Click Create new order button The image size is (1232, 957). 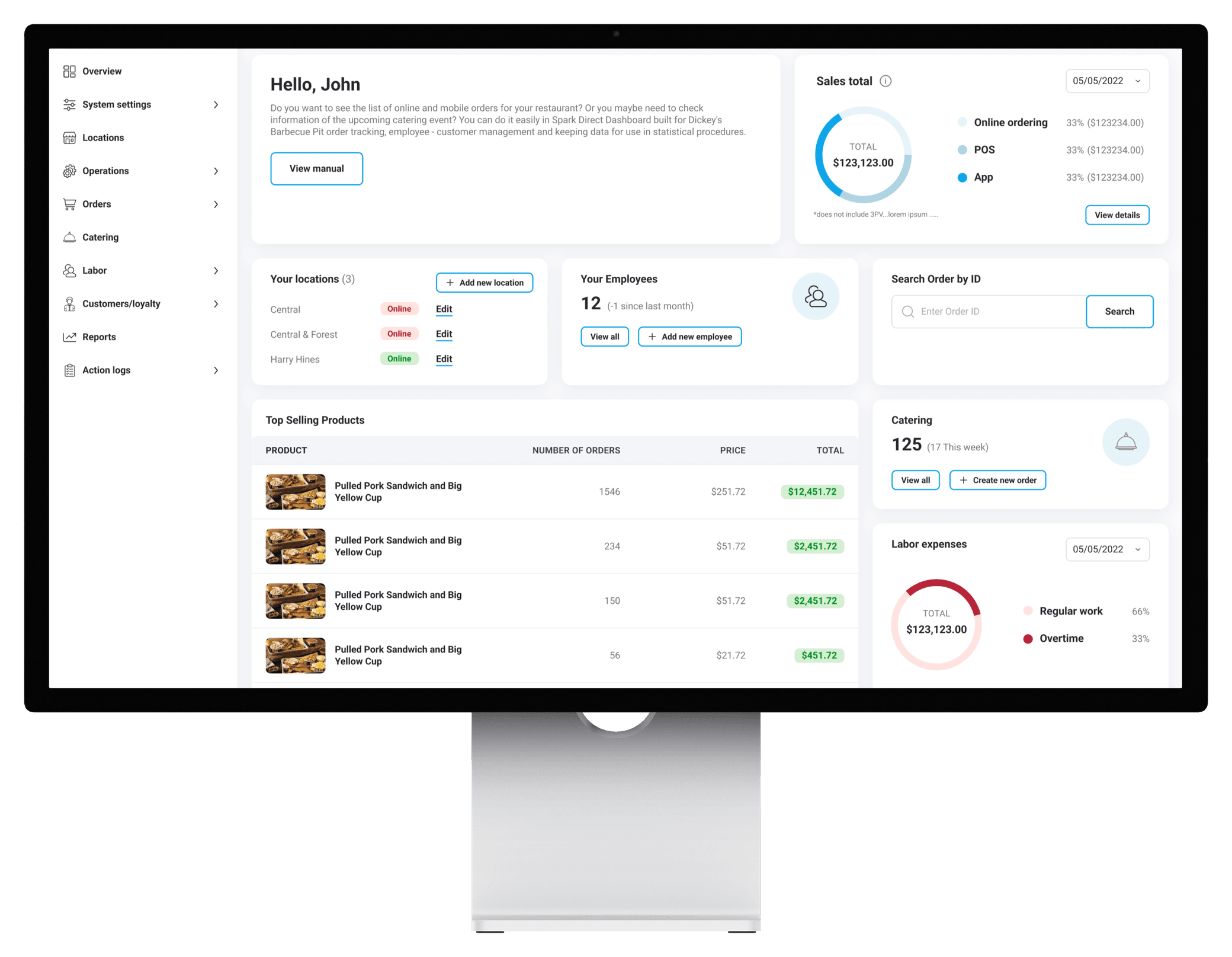click(x=997, y=480)
